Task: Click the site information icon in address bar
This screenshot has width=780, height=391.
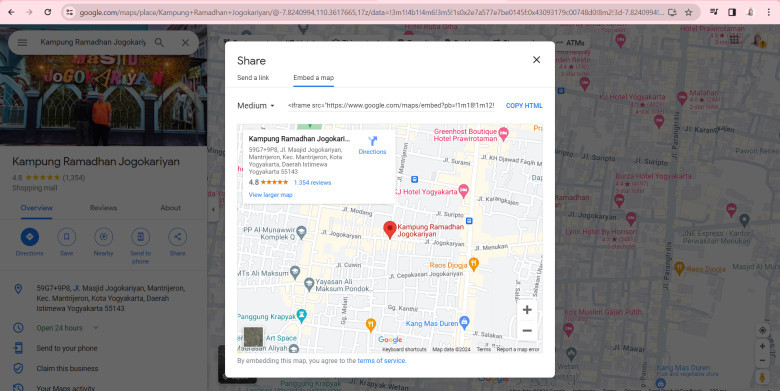Action: point(70,12)
